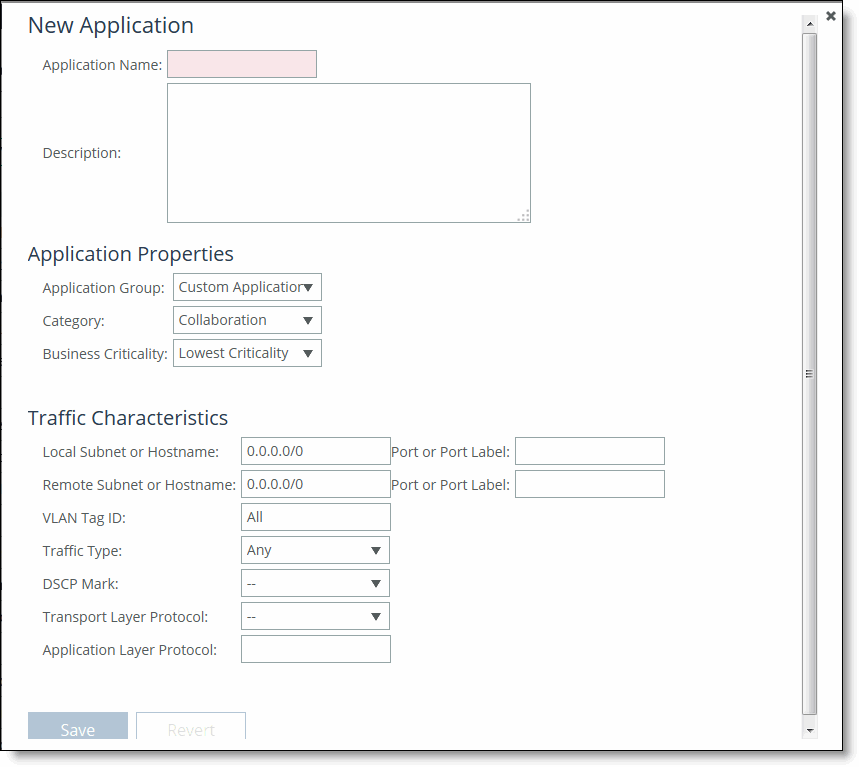Viewport: 859px width, 767px height.
Task: Focus the remote Port or Port Label field
Action: (589, 485)
